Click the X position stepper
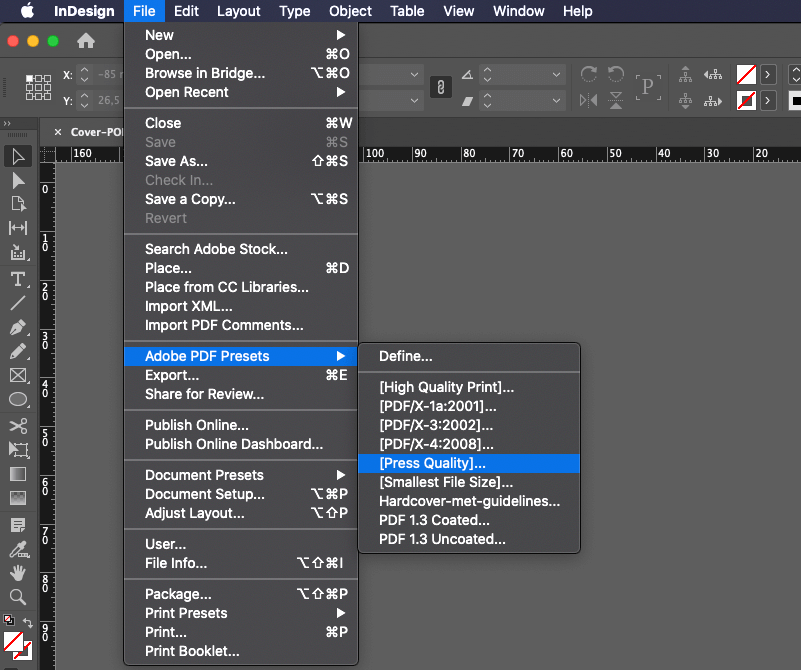801x670 pixels. tap(85, 75)
